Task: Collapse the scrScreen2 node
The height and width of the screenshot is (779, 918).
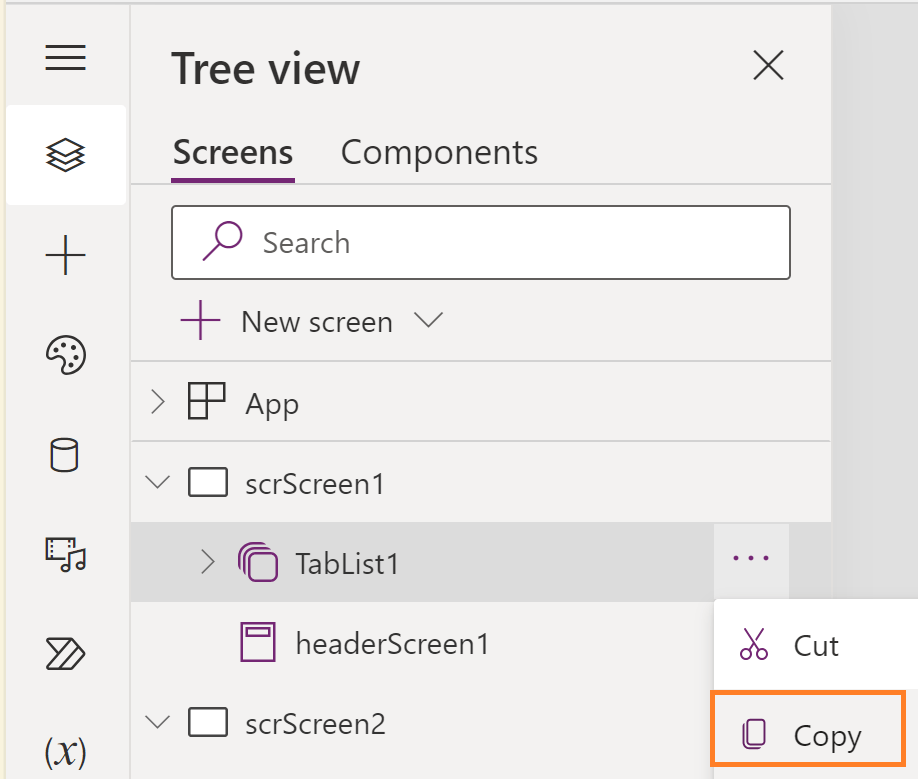Action: pos(157,722)
